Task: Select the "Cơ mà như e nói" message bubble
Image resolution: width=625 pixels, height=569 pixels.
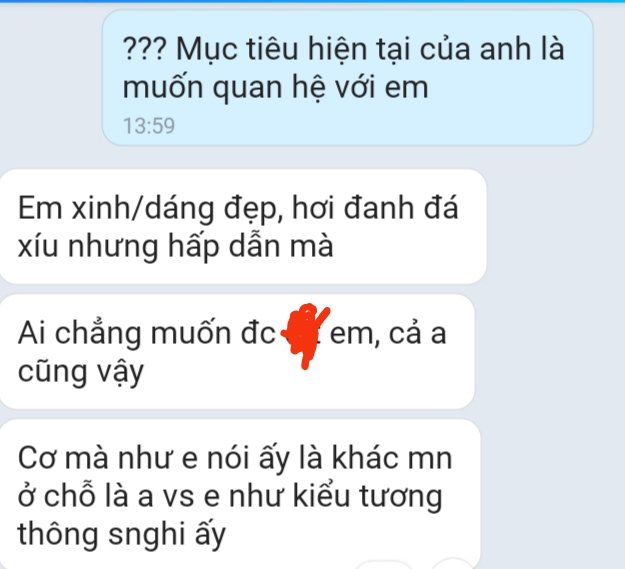Action: [240, 494]
